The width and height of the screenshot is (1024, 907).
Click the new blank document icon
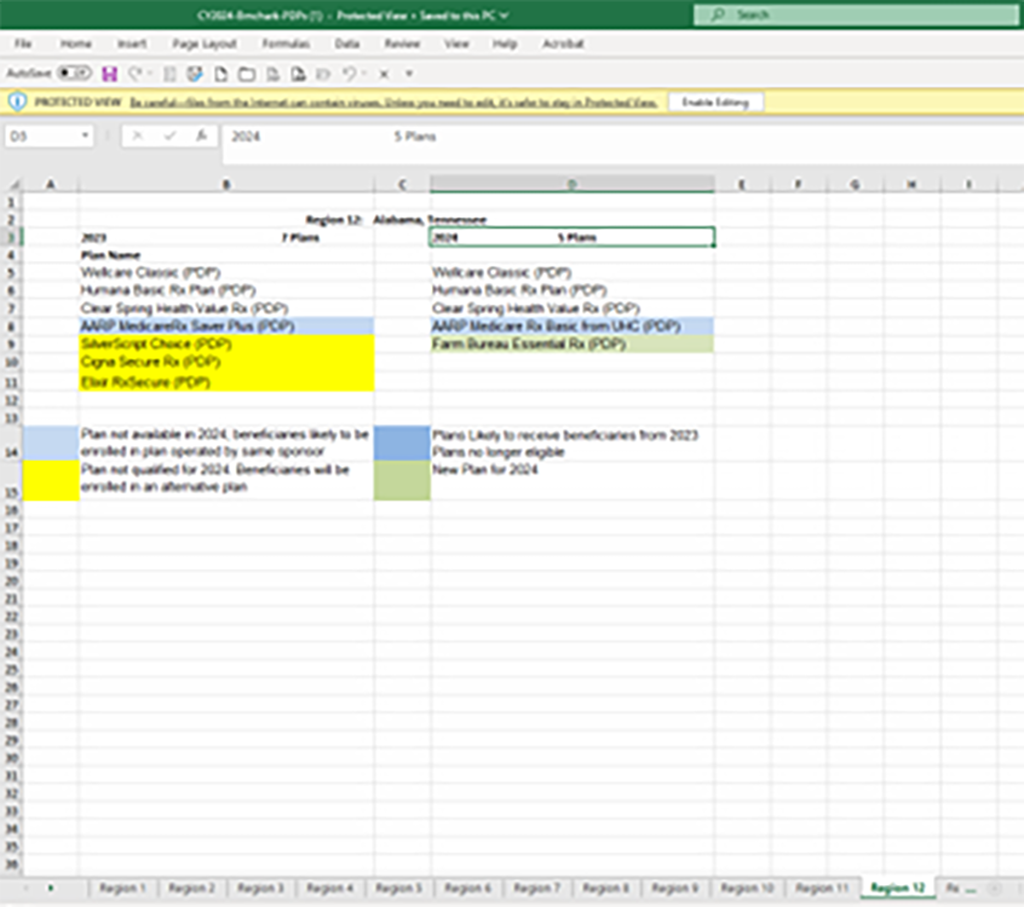221,74
